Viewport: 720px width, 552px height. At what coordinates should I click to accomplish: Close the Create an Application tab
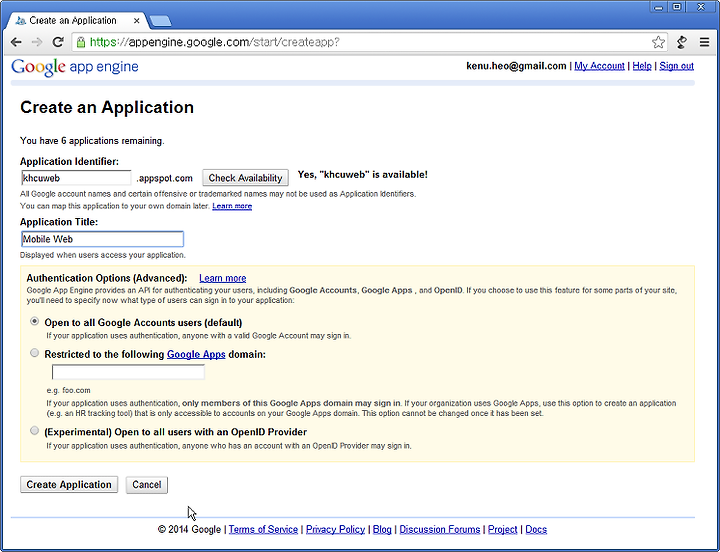click(136, 21)
